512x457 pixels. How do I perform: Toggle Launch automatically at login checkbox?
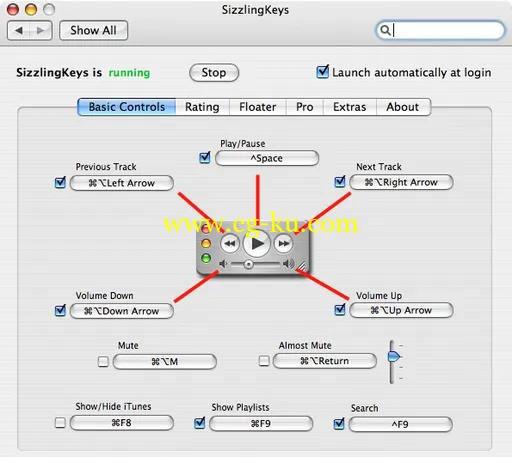(x=322, y=72)
